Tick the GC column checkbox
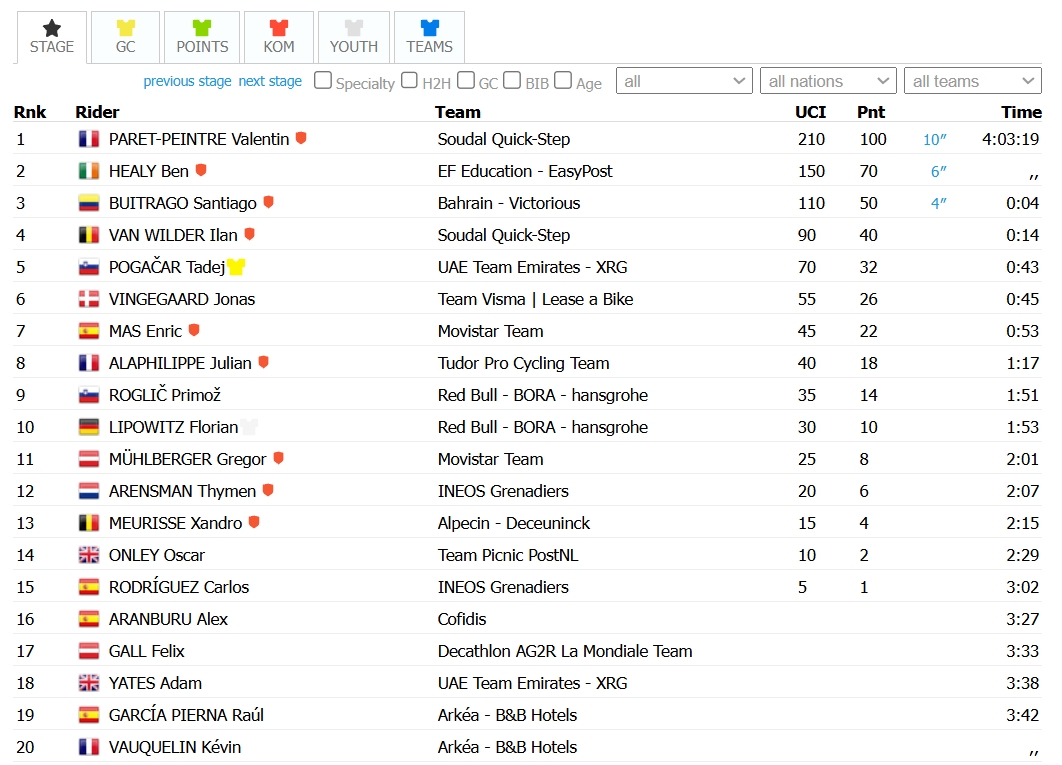Screen dimensions: 1062x765 pos(465,81)
